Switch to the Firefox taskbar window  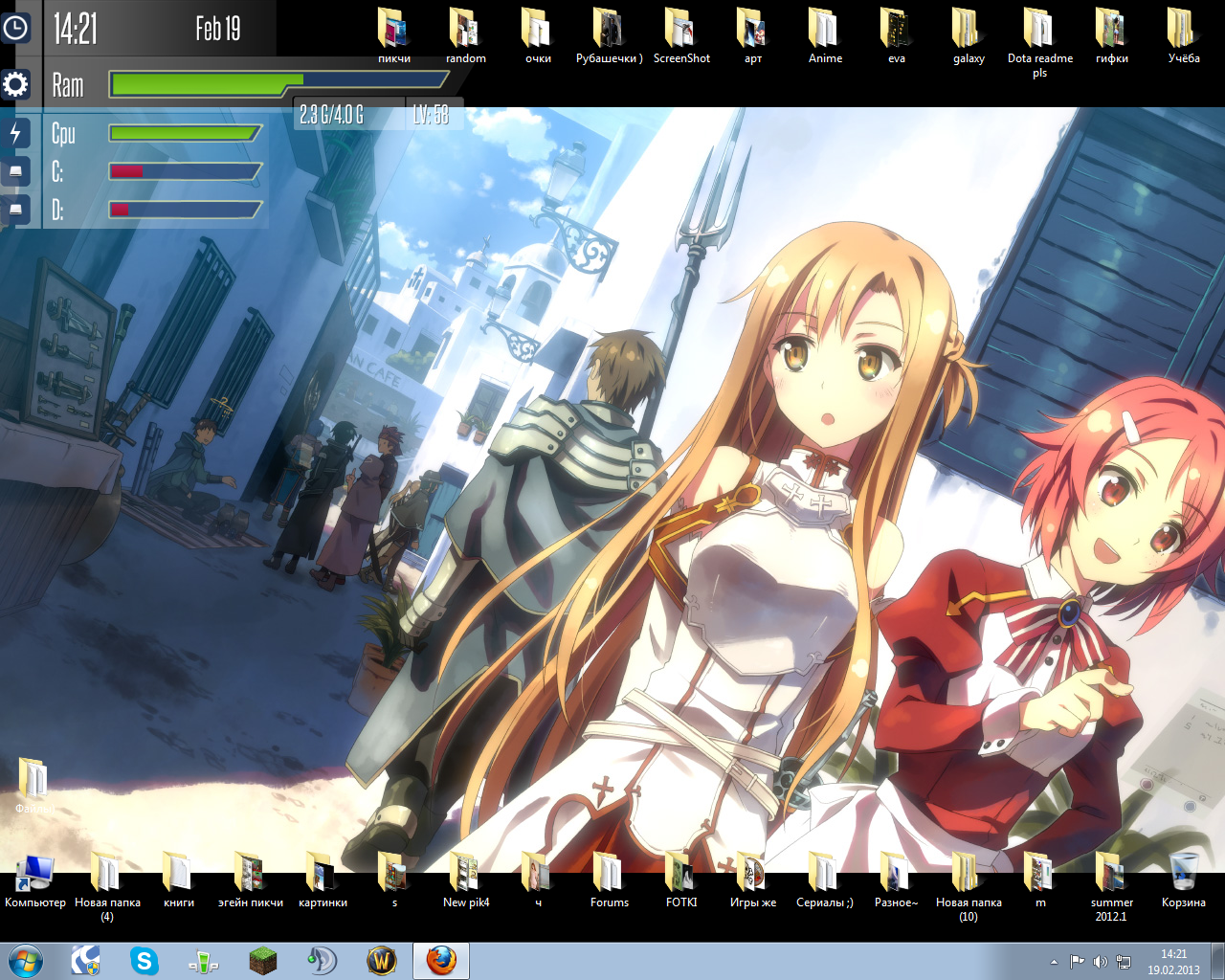point(441,960)
